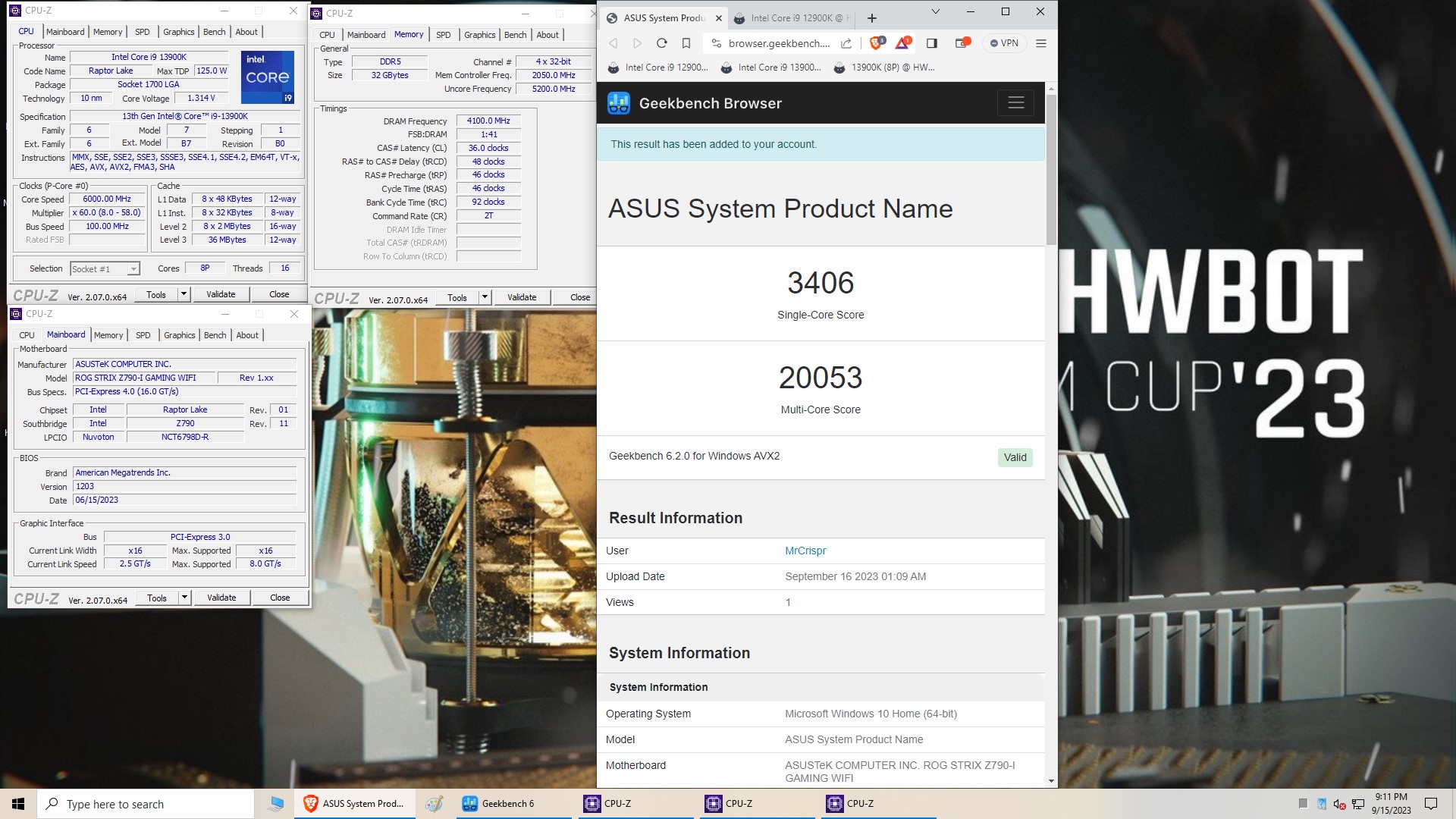This screenshot has height=819, width=1456.
Task: Open the tab search chevron in the browser title bar
Action: pyautogui.click(x=935, y=11)
